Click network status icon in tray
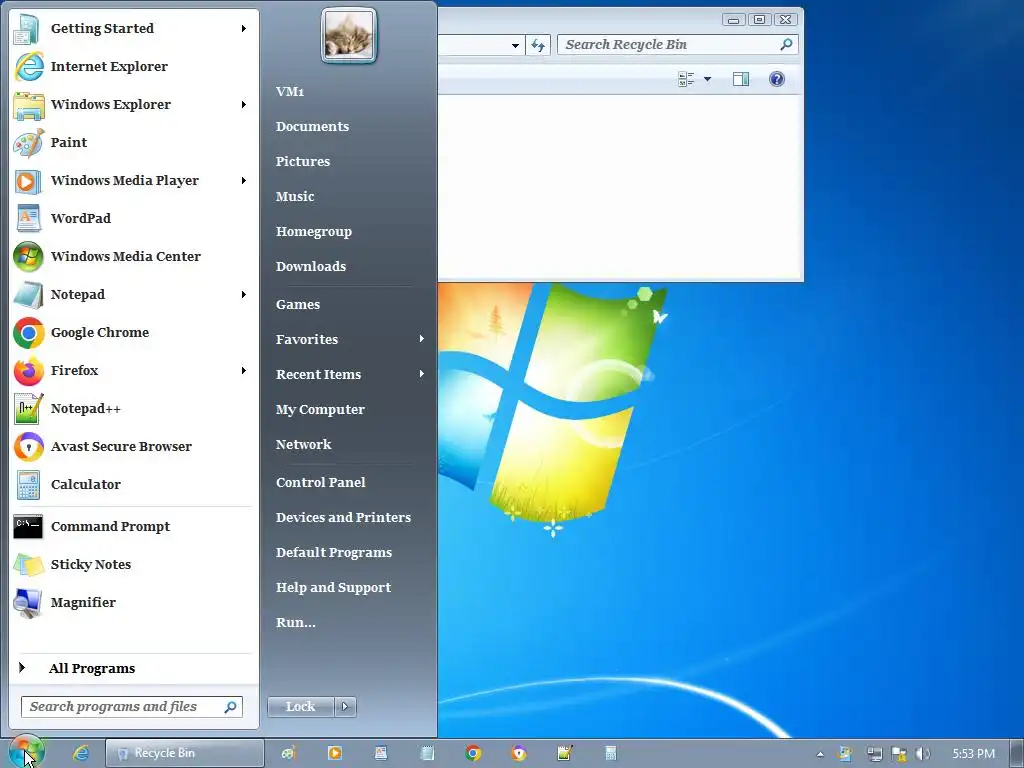Viewport: 1024px width, 768px height. pyautogui.click(x=874, y=754)
